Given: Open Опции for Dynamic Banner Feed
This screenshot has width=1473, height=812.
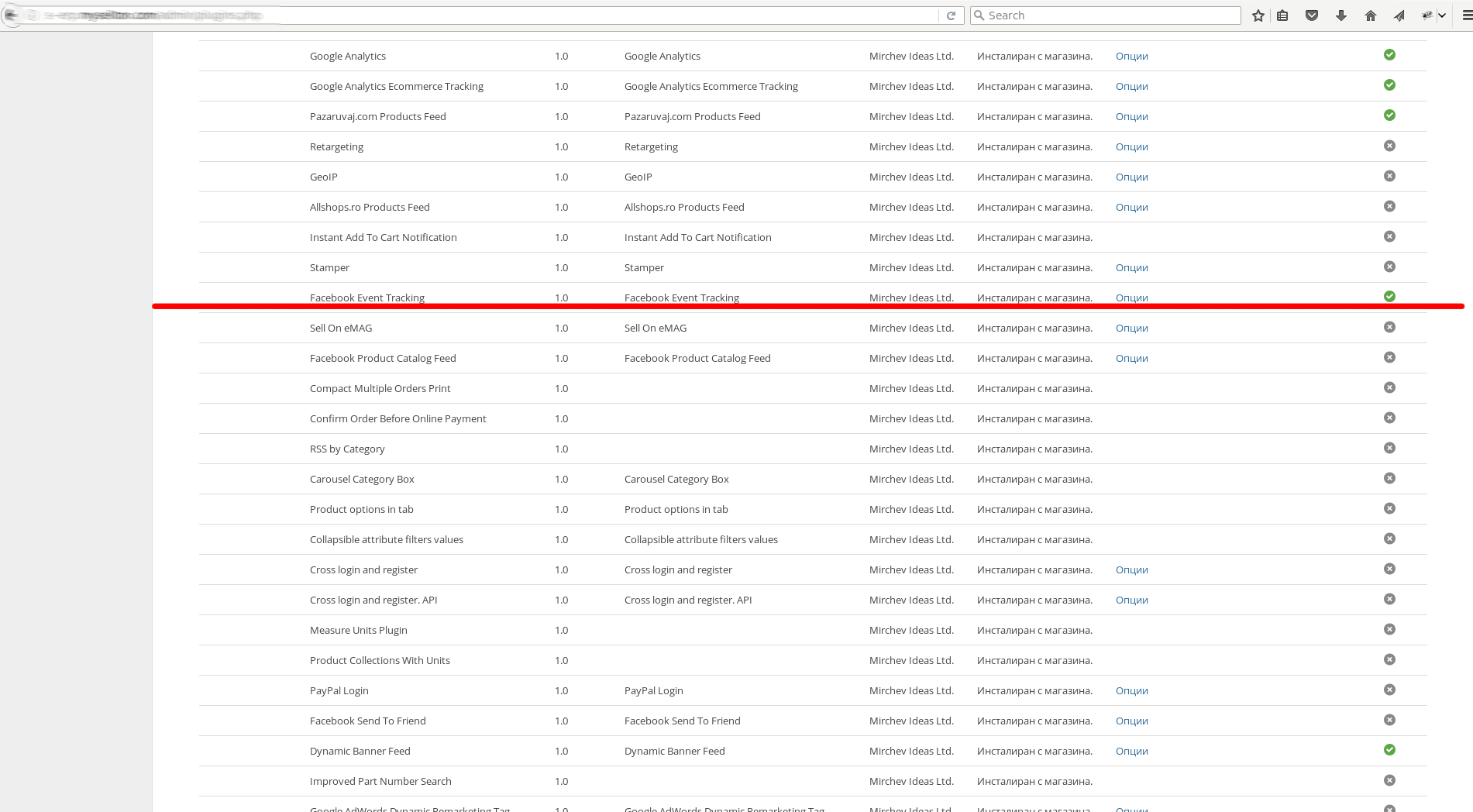Looking at the screenshot, I should (1131, 752).
